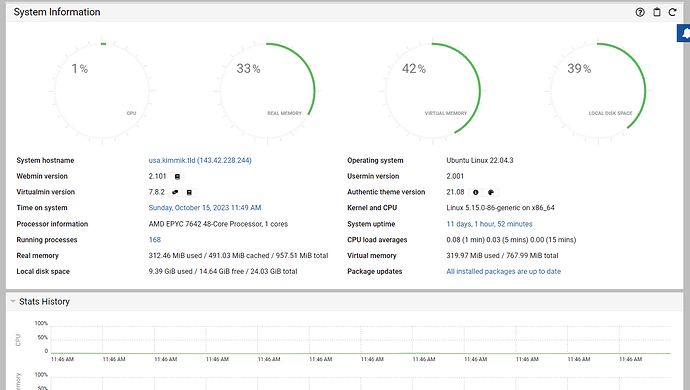This screenshot has height=390, width=690.
Task: Select the Usermin version value 2.001
Action: tap(455, 176)
